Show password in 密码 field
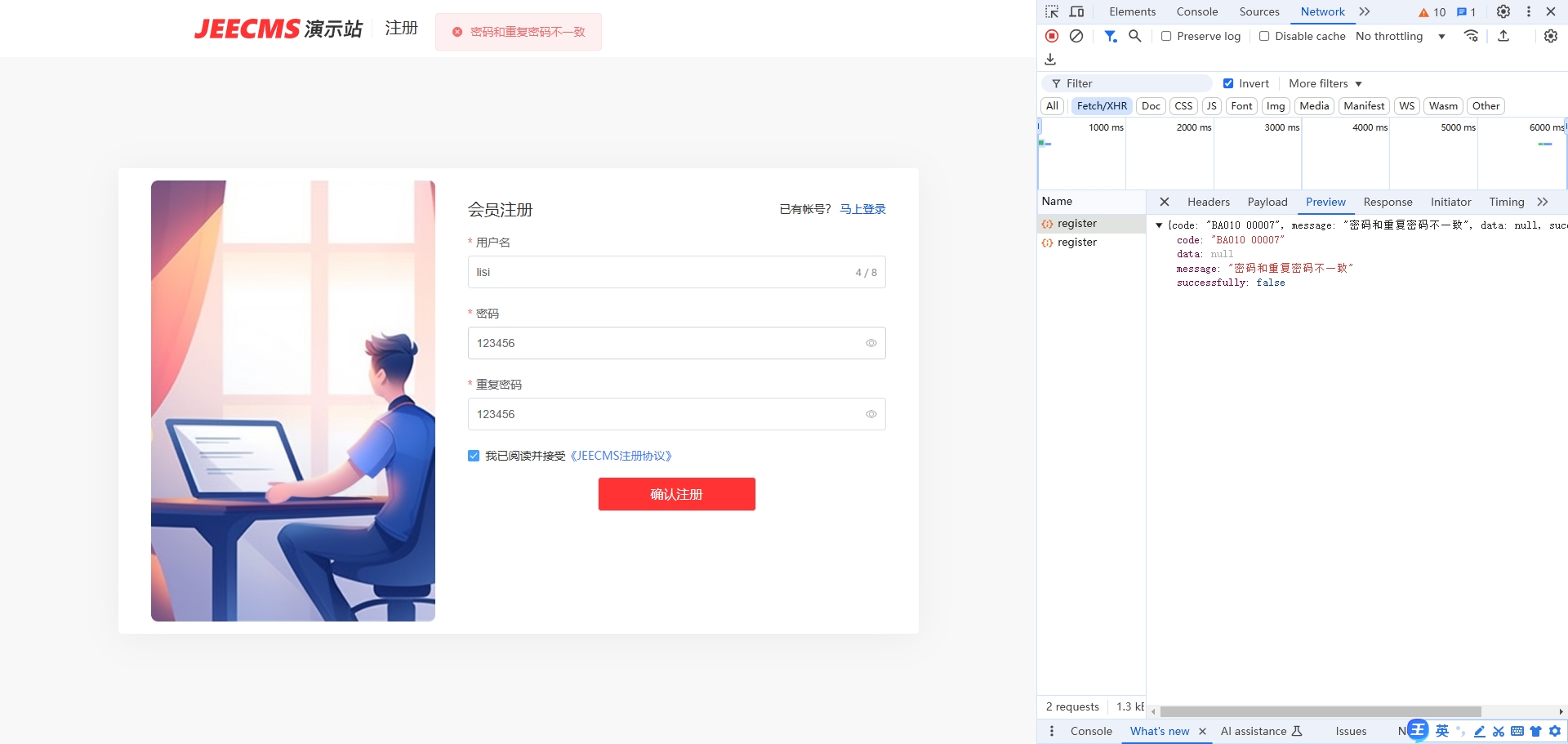1568x744 pixels. (871, 343)
